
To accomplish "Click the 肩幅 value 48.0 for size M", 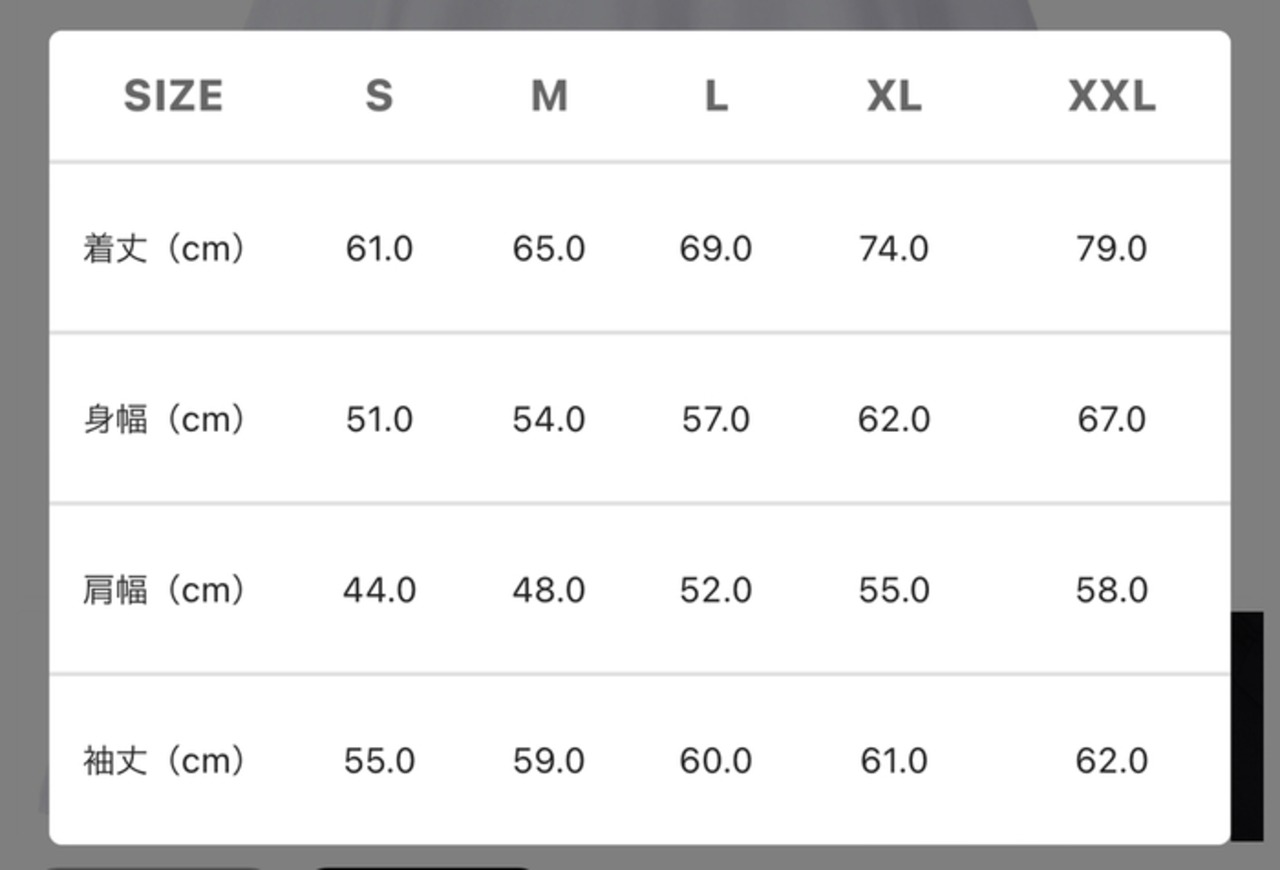I will (x=549, y=590).
